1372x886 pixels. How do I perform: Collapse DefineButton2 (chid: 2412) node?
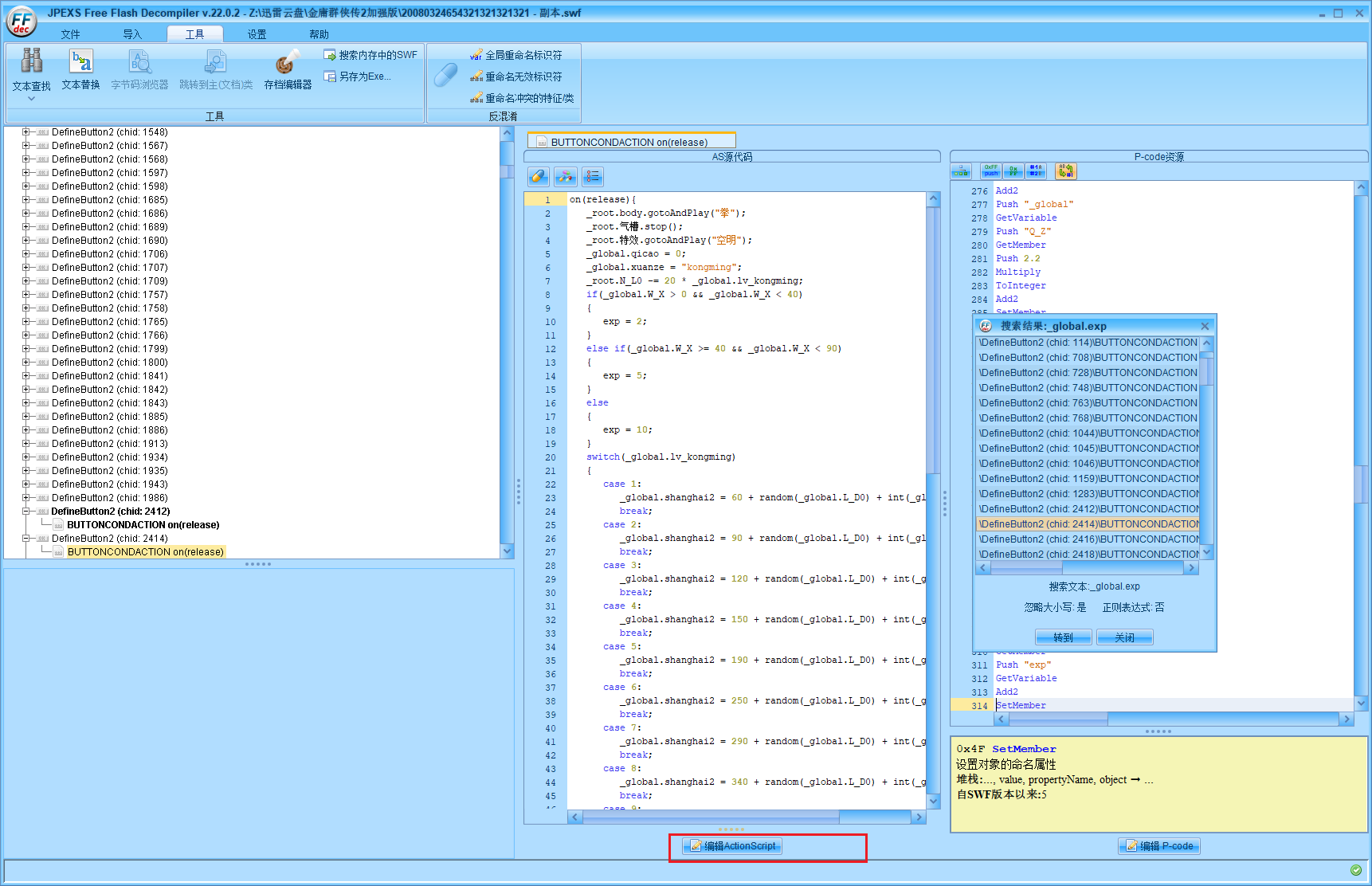click(26, 512)
